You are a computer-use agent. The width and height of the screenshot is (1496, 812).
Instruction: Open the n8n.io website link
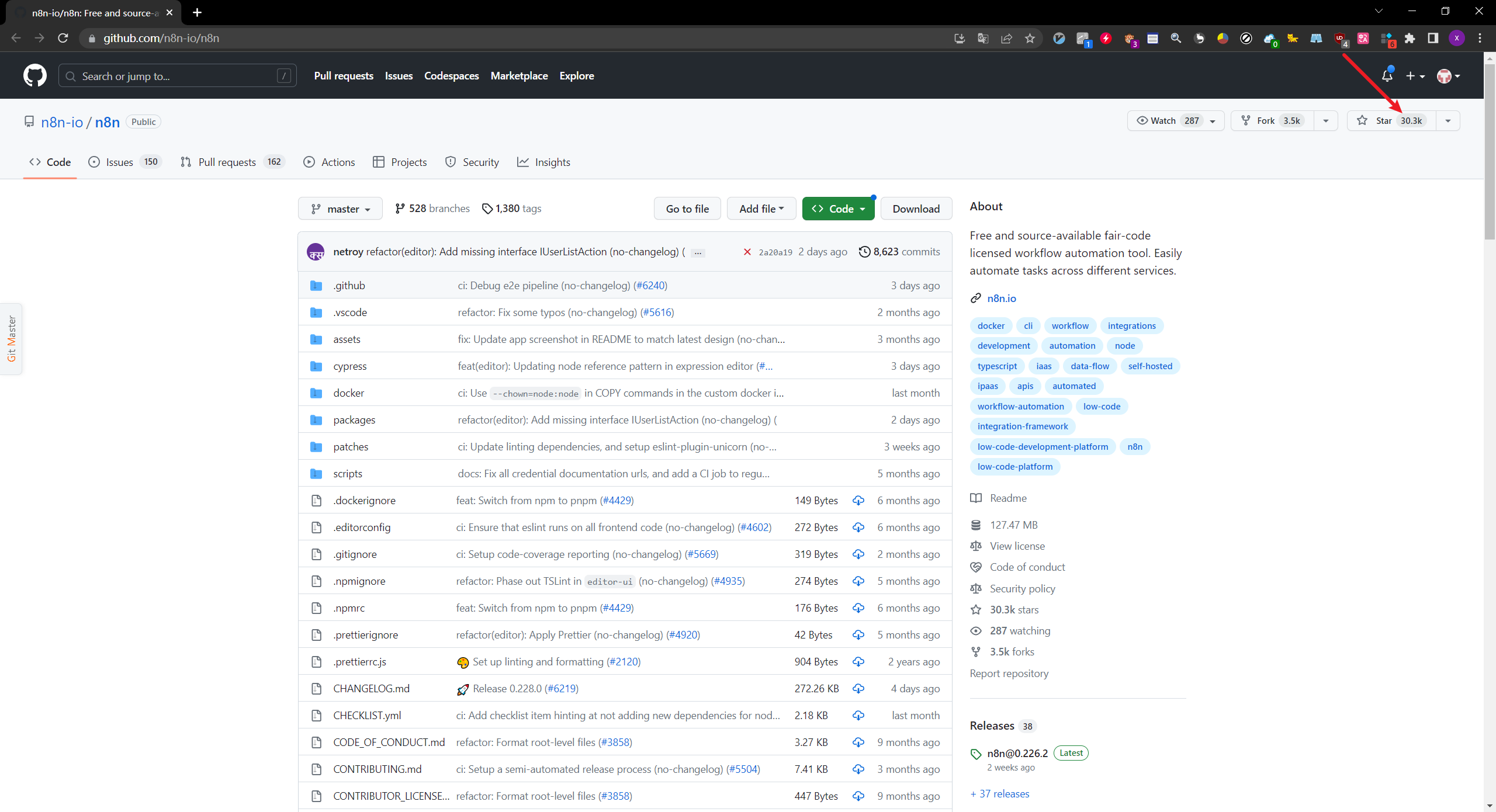click(x=1001, y=299)
